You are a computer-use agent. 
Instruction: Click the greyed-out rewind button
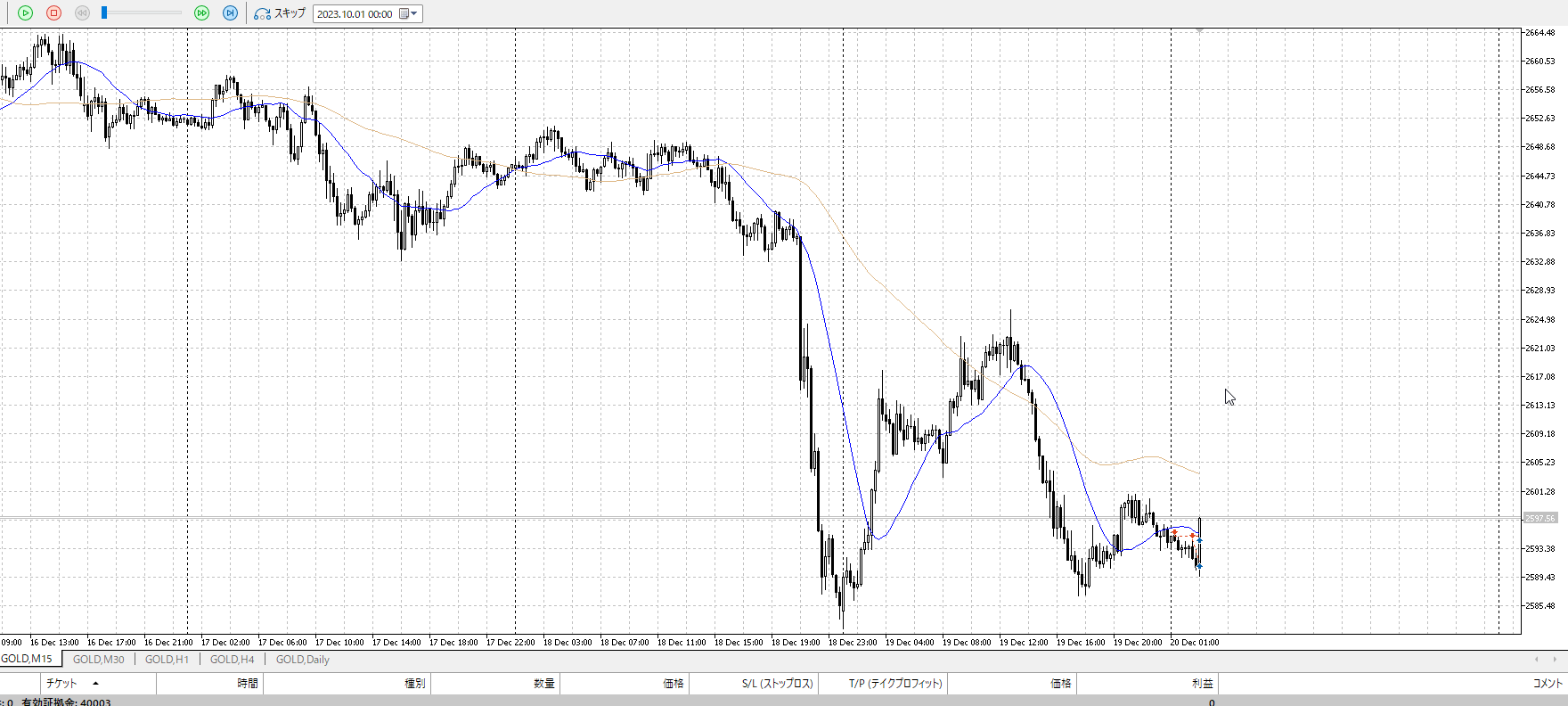(x=82, y=12)
